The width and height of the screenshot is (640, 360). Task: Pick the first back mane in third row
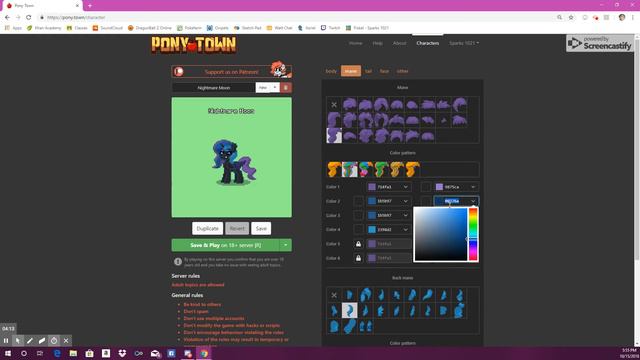pyautogui.click(x=334, y=326)
